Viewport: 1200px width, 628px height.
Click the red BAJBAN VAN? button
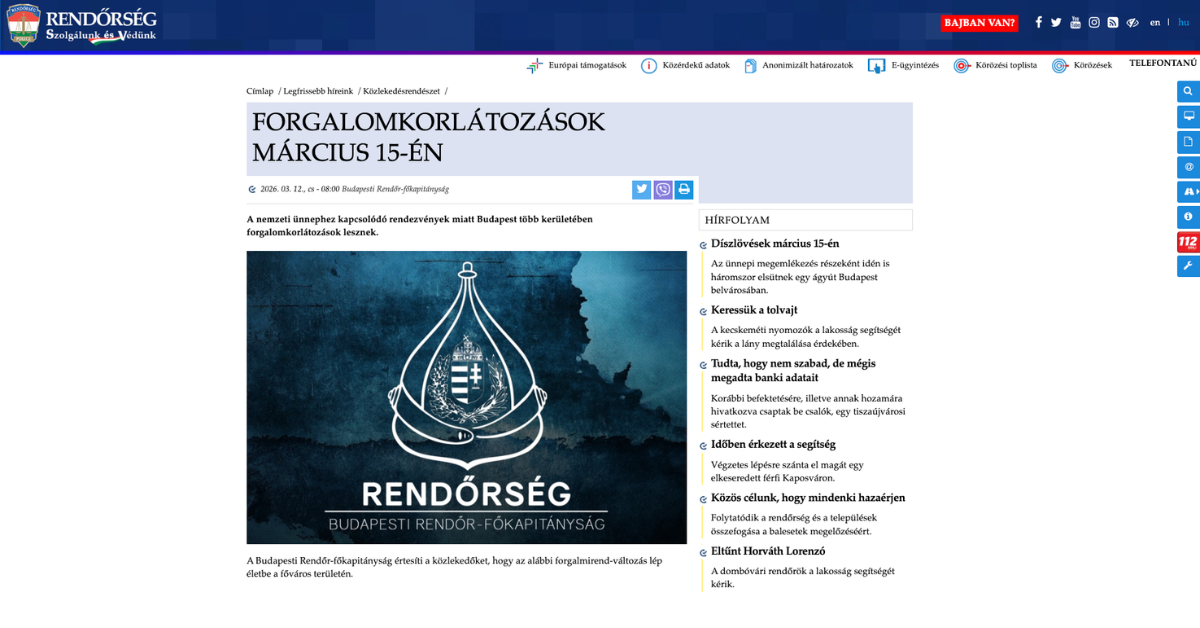[979, 23]
